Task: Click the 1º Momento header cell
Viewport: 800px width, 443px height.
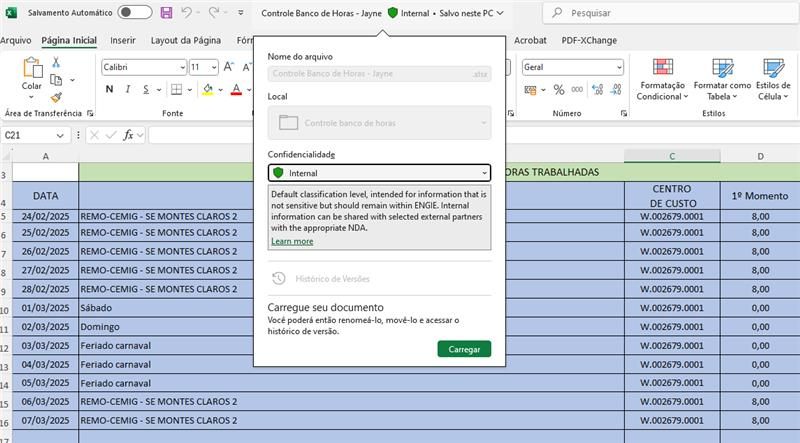Action: click(x=760, y=196)
